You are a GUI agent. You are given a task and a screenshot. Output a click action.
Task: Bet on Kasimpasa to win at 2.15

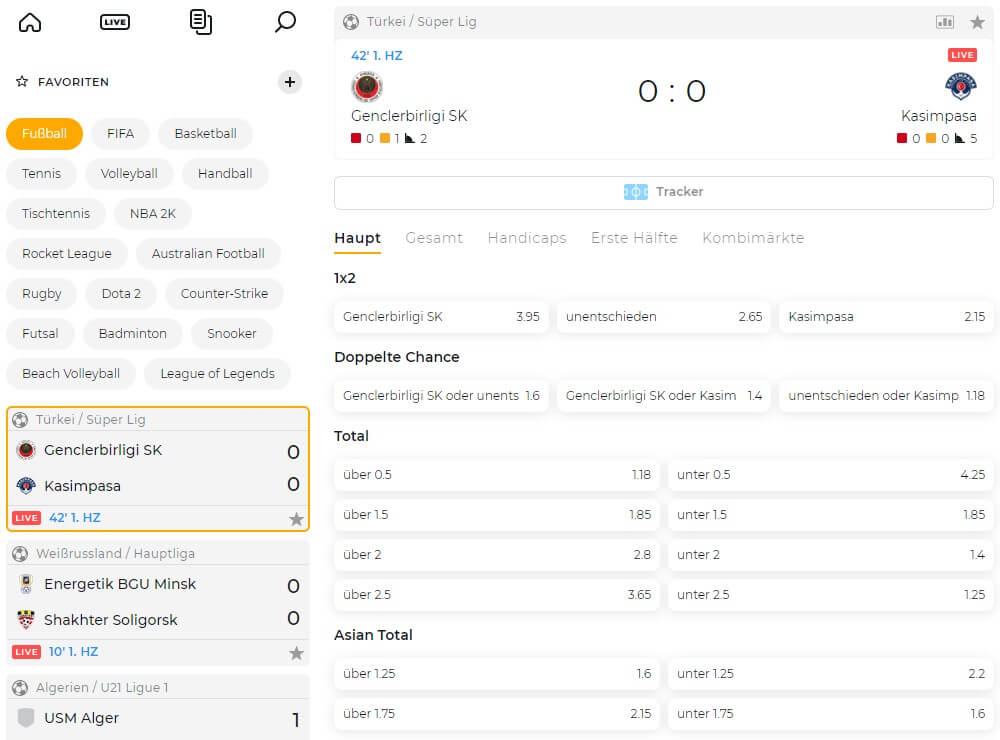pyautogui.click(x=886, y=317)
